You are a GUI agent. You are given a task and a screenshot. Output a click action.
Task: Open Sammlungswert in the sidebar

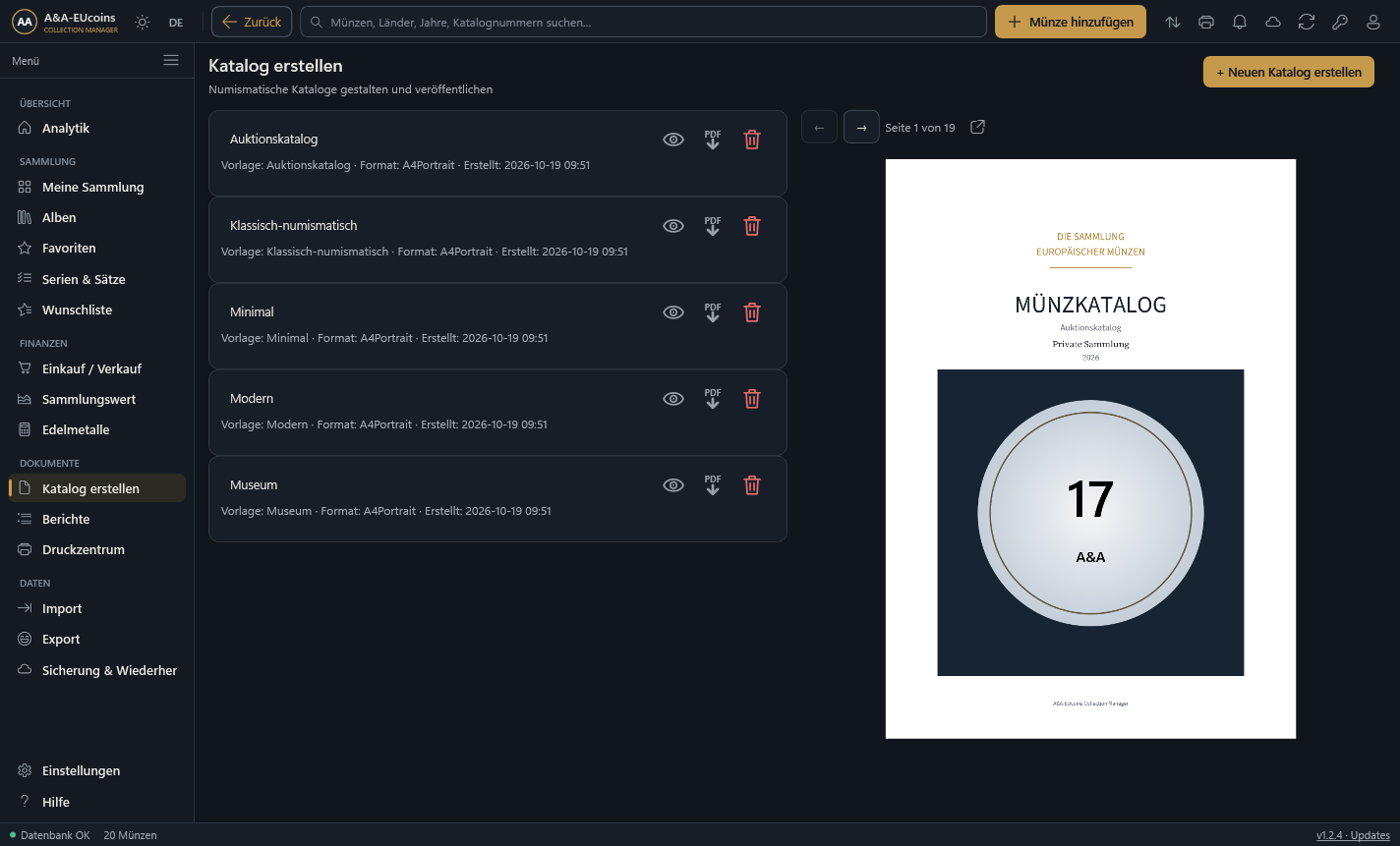coord(96,399)
